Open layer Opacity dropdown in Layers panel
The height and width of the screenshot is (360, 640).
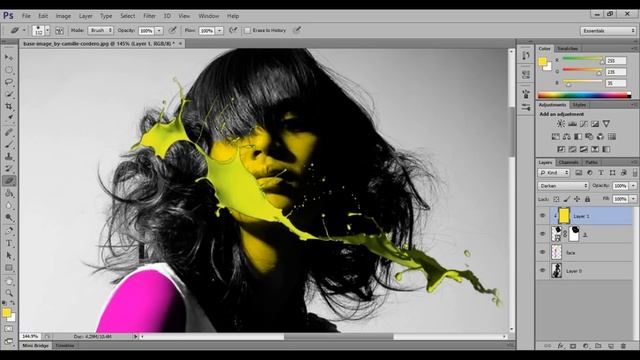633,186
